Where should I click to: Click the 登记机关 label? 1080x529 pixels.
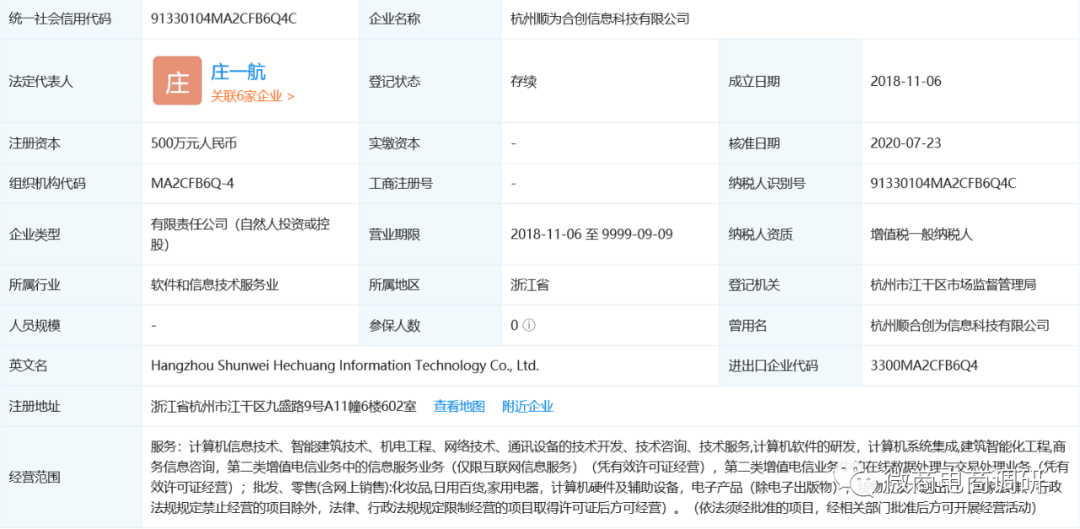pos(754,284)
